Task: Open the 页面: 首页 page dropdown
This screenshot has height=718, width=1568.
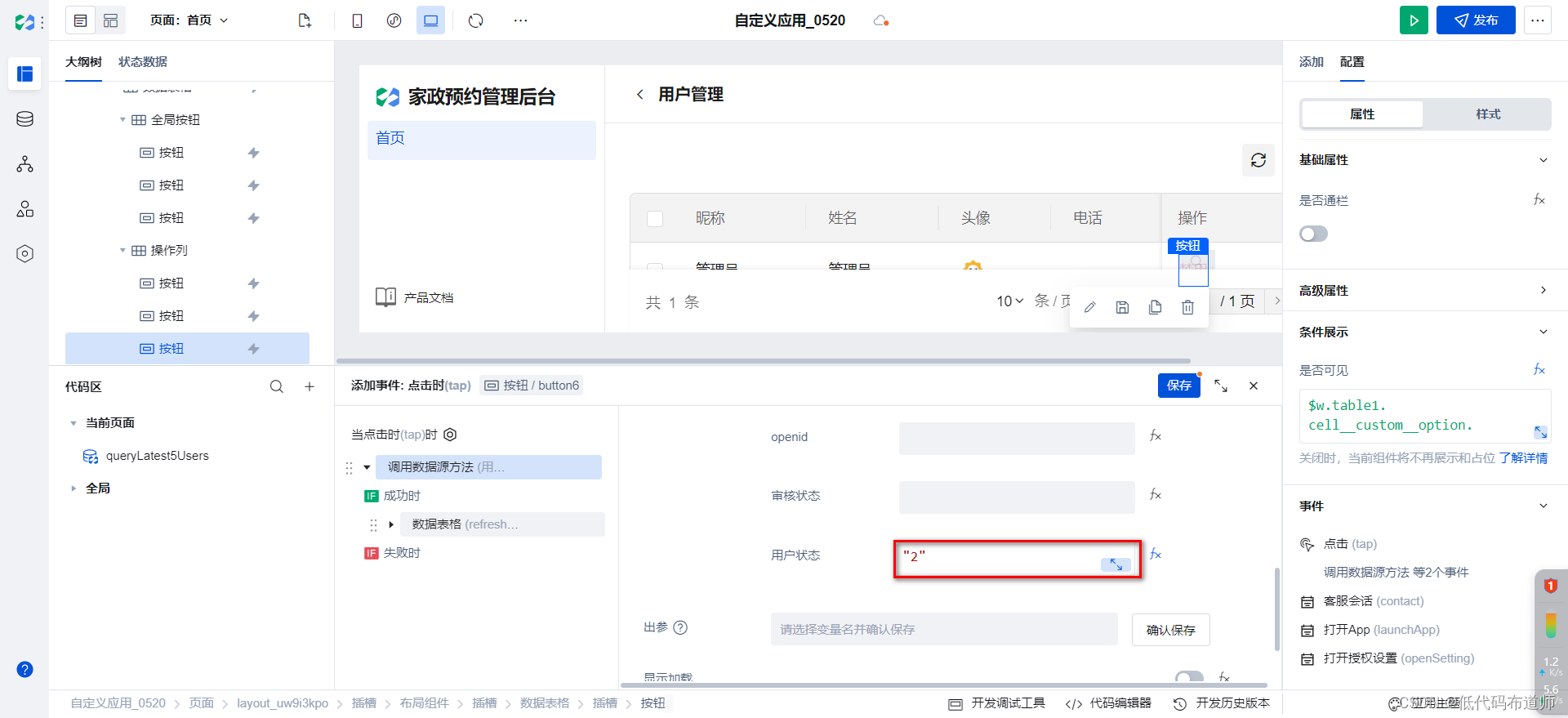Action: (189, 20)
